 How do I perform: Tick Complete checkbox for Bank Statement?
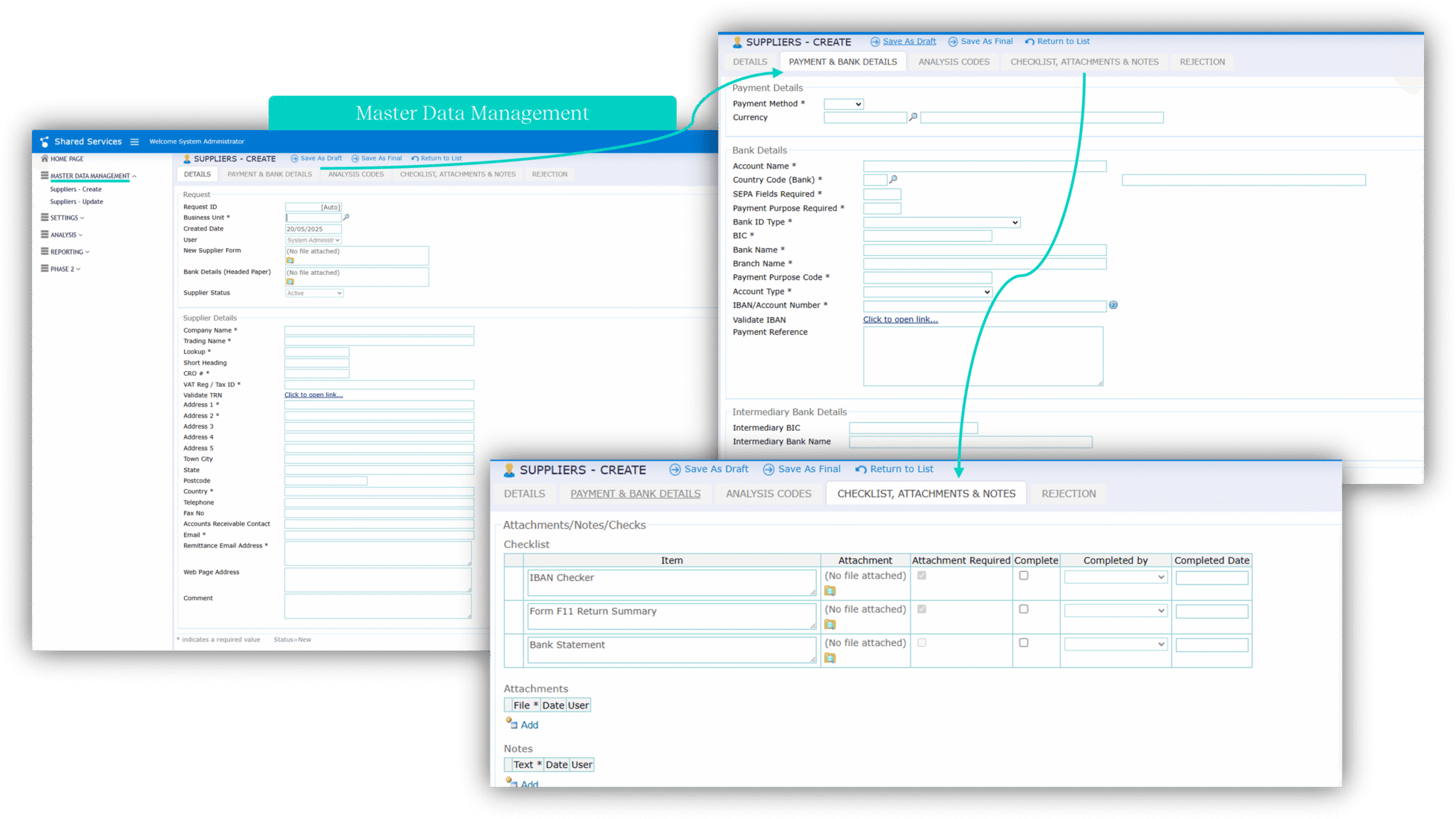pos(1024,643)
